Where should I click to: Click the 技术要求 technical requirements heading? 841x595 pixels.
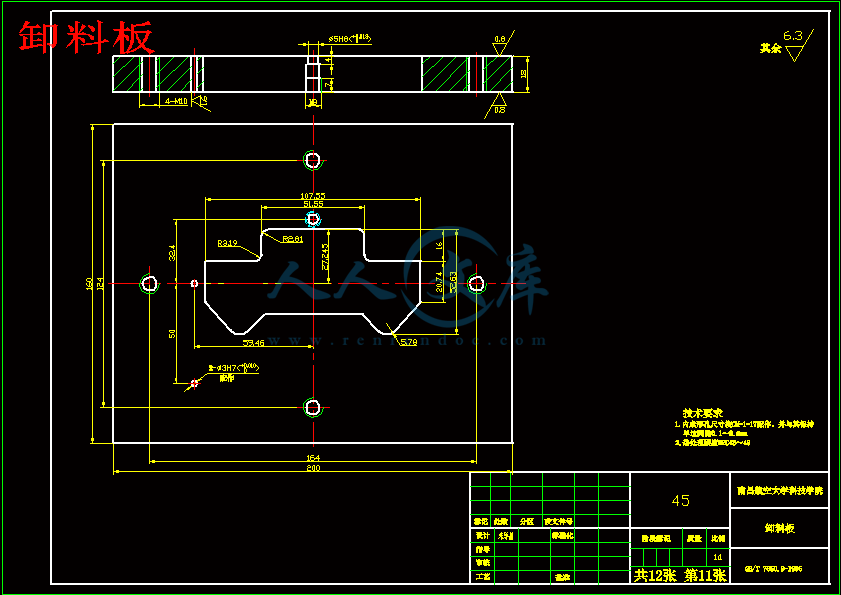pyautogui.click(x=703, y=413)
